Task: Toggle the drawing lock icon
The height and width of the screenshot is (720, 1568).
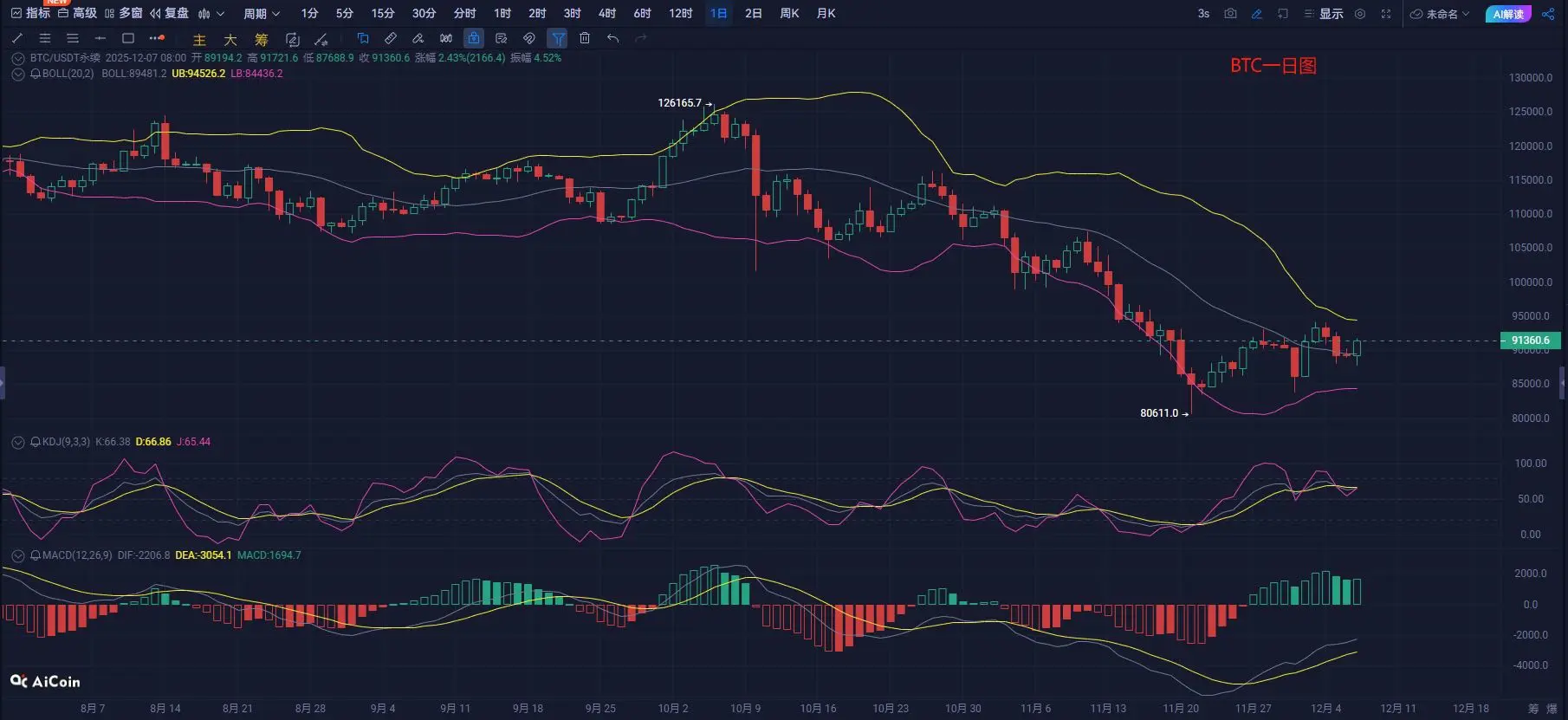Action: pos(474,38)
